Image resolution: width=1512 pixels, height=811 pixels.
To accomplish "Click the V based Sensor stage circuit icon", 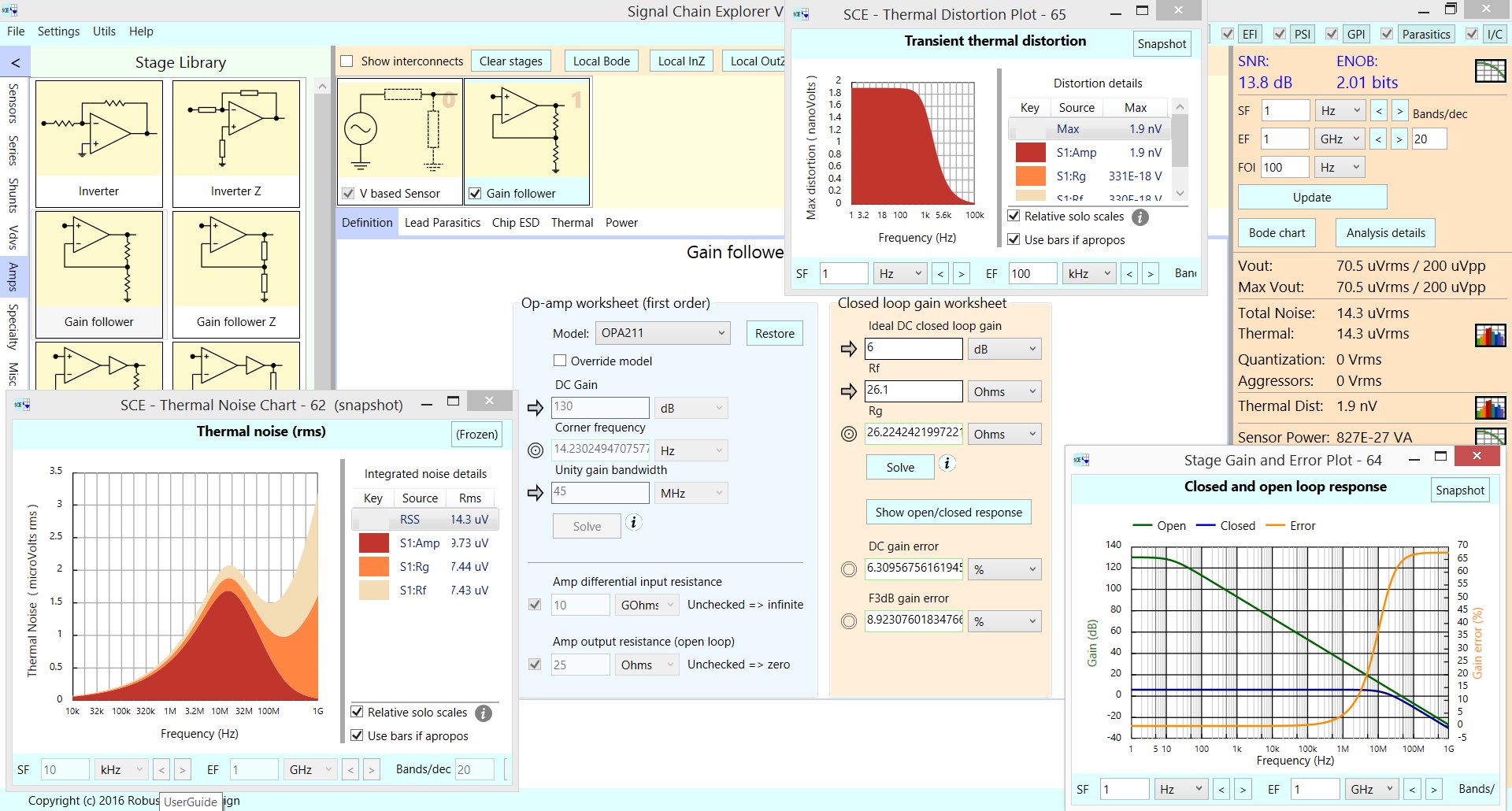I will coord(400,131).
